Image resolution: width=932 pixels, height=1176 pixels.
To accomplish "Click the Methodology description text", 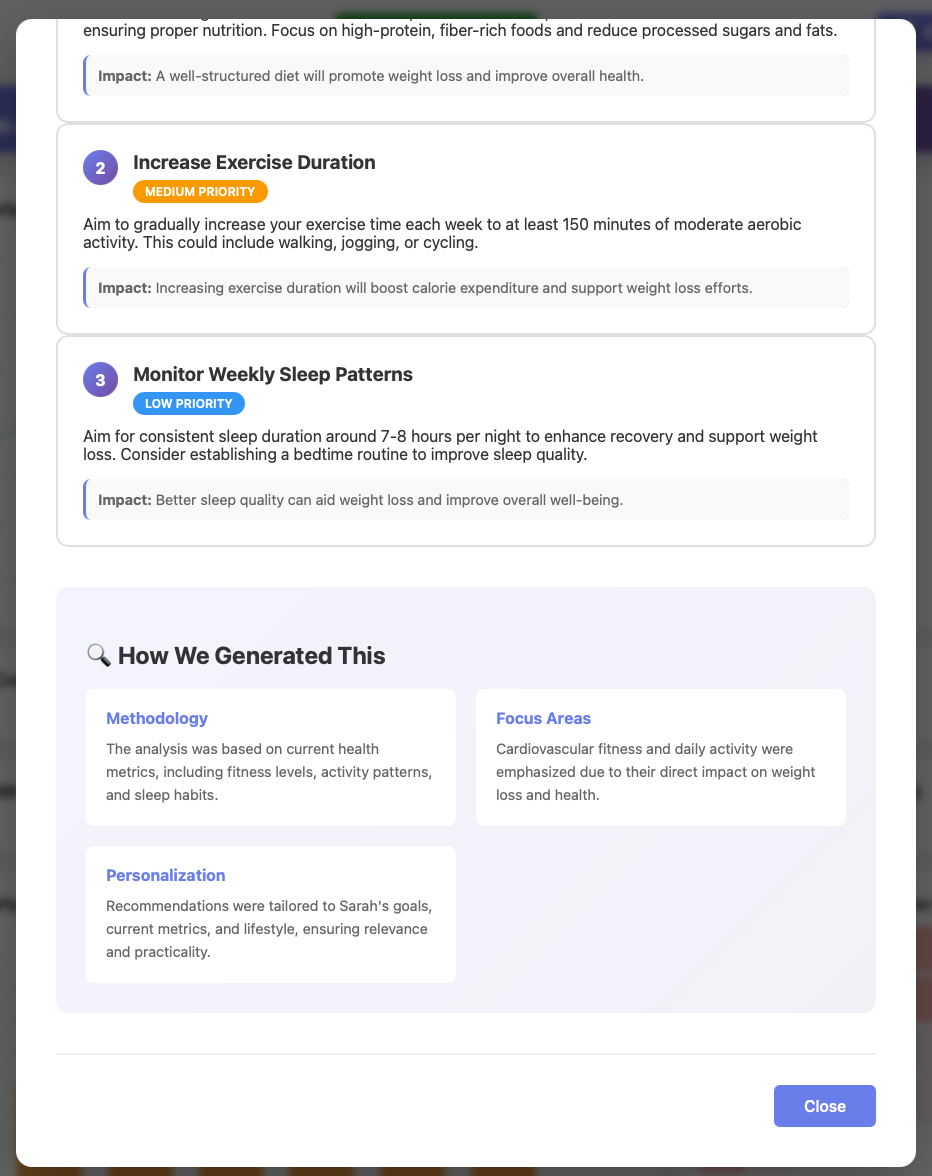I will 270,772.
